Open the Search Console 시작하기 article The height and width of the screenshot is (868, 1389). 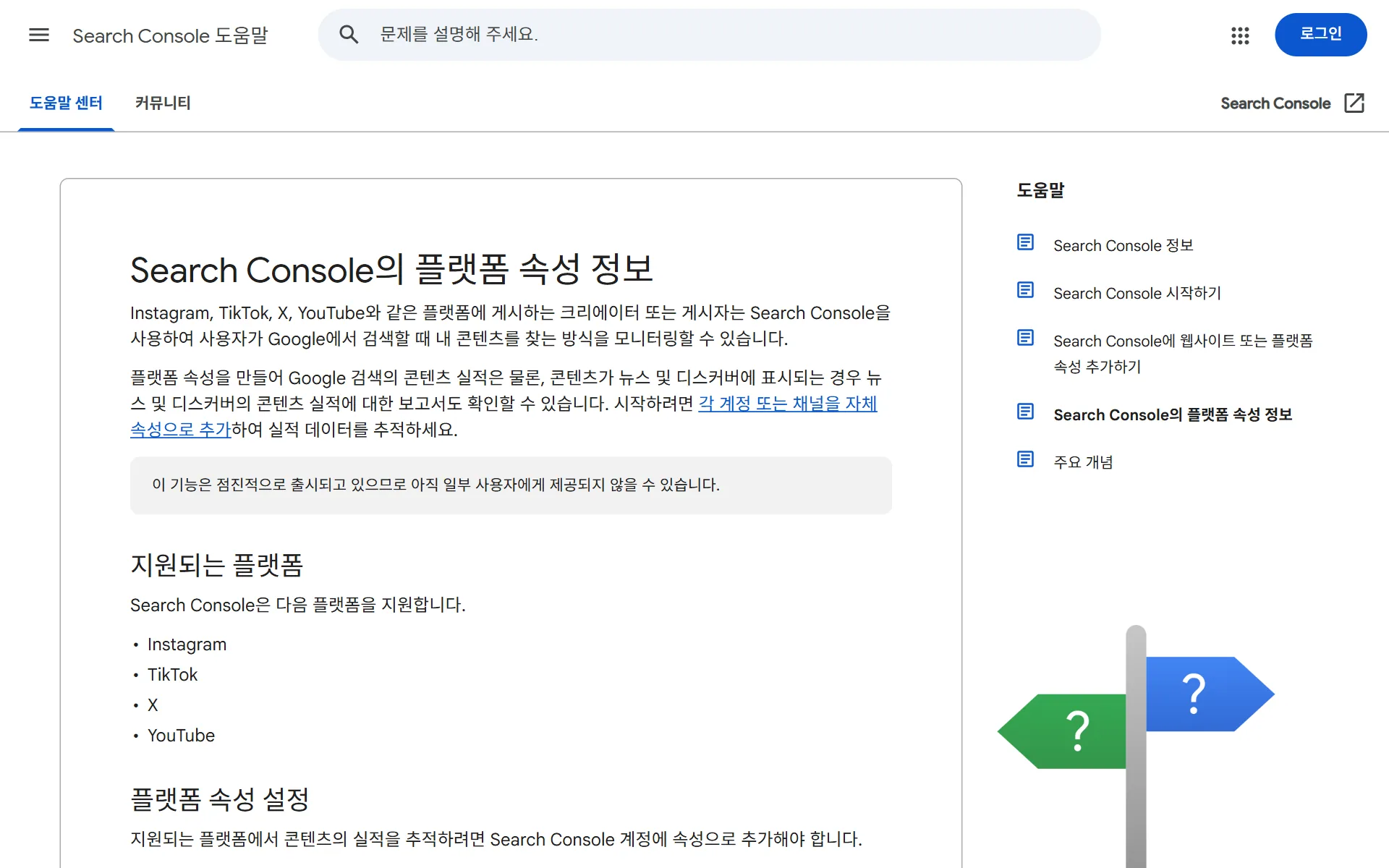pos(1137,294)
